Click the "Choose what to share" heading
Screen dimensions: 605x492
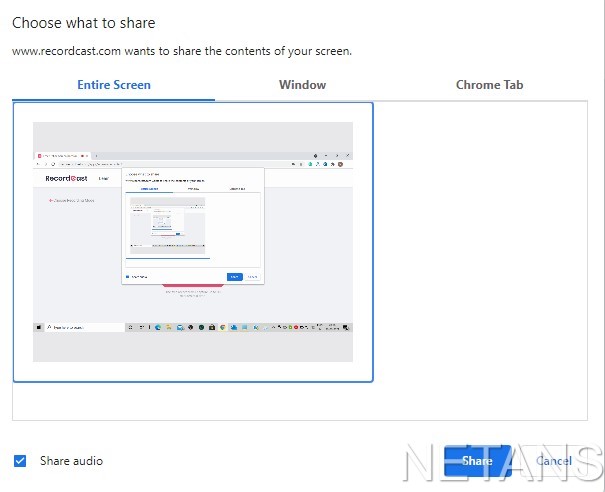pos(83,22)
